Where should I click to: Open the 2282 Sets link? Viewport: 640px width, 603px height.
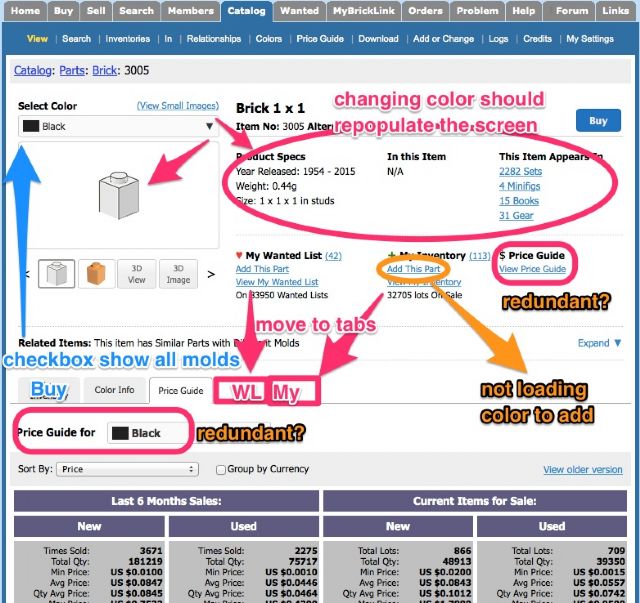click(x=520, y=171)
